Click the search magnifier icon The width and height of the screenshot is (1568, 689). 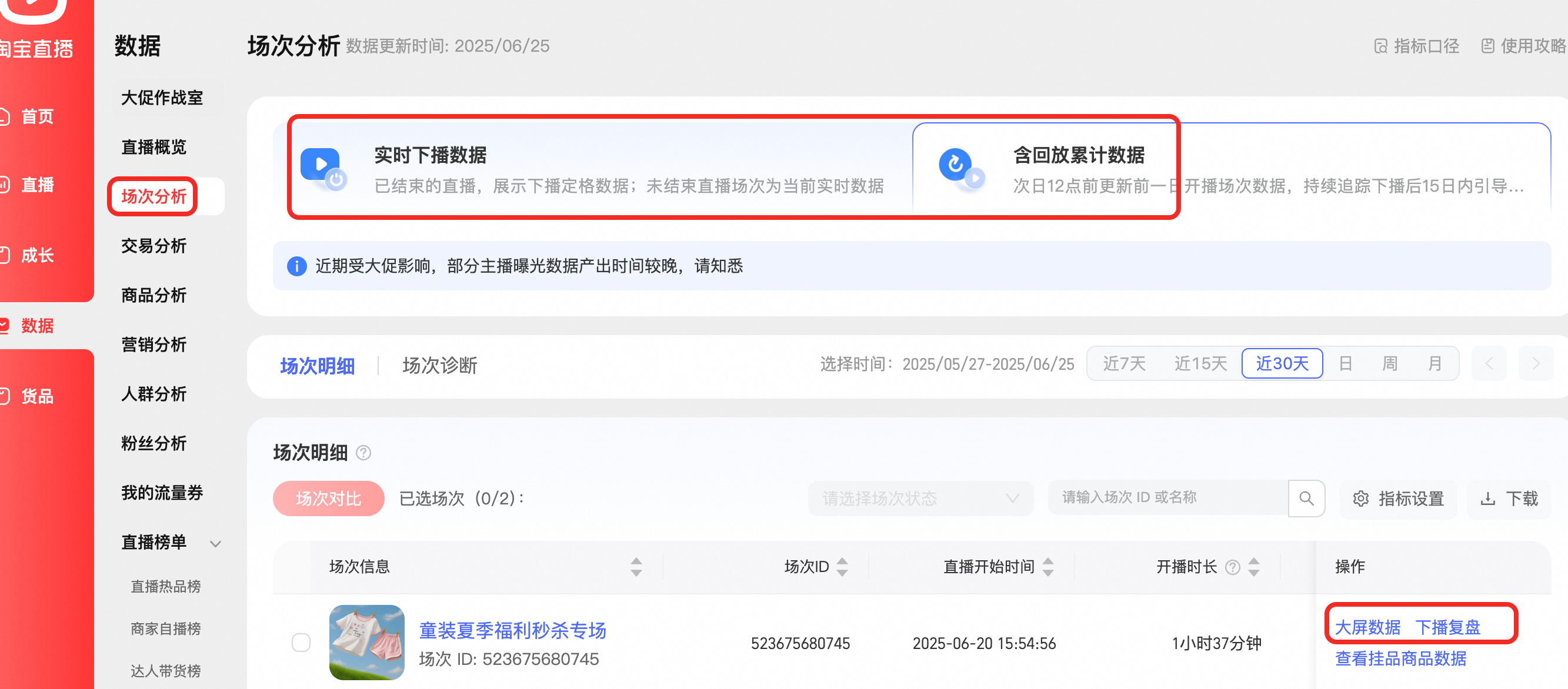(1306, 498)
